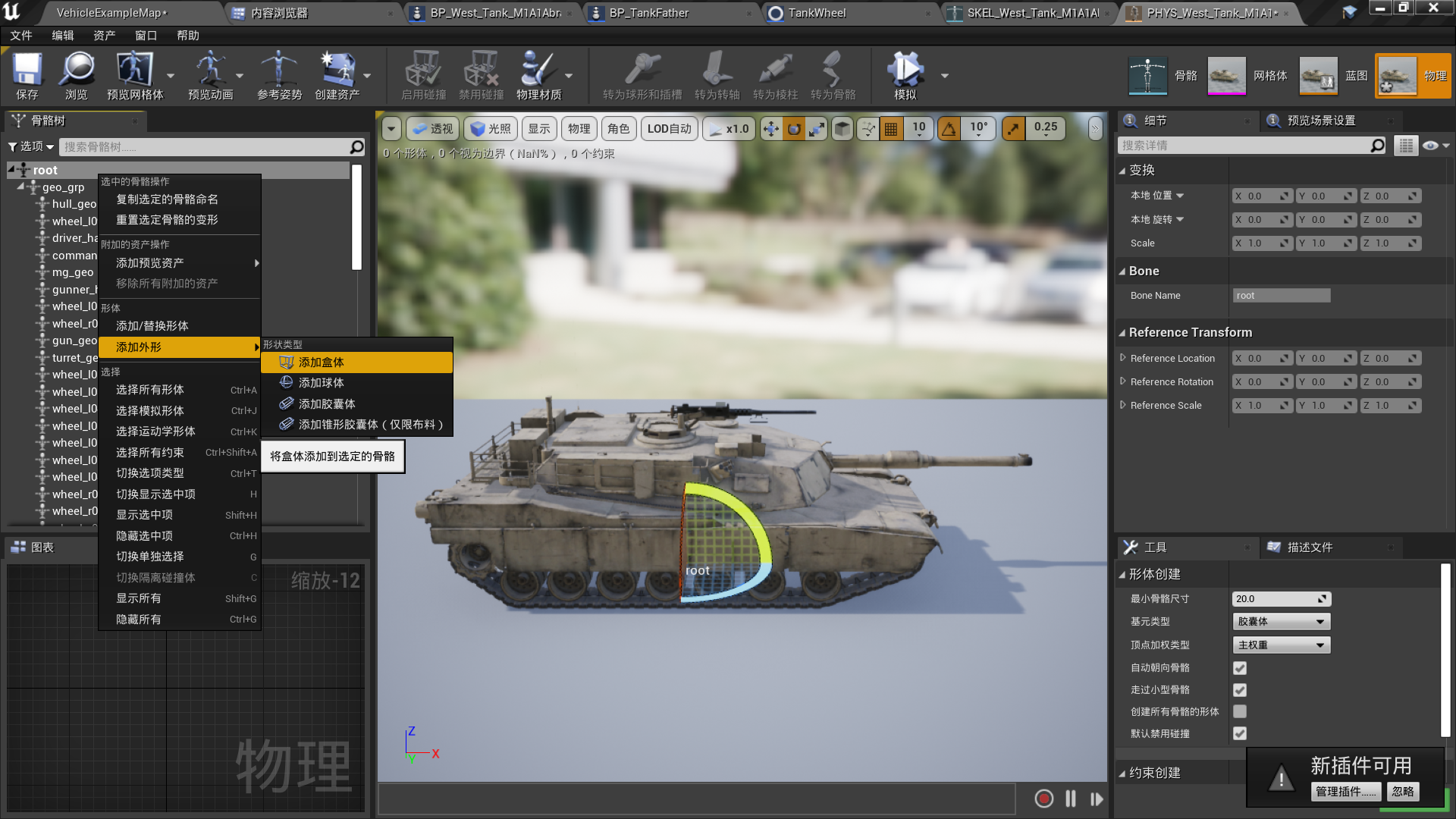Click the Physical Material (物理材质) icon
The image size is (1456, 819).
tap(538, 70)
